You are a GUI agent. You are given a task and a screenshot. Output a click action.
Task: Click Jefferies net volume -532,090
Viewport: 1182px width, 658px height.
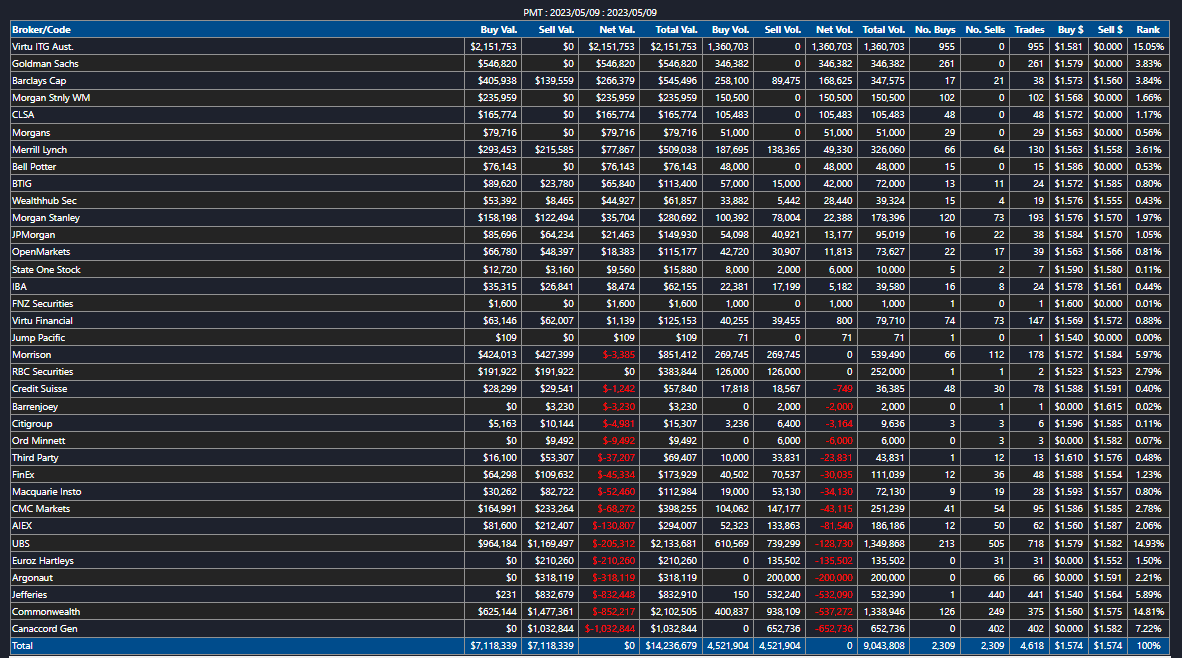pyautogui.click(x=834, y=595)
